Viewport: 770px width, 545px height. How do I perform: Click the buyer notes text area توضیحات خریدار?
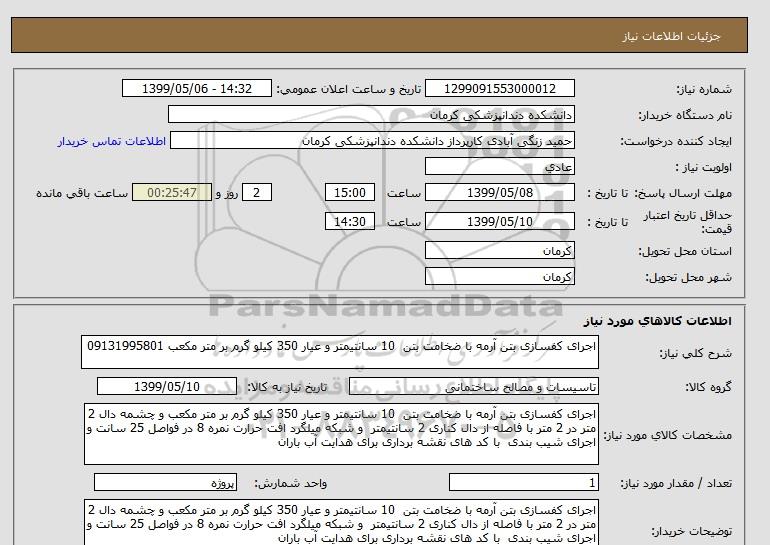click(341, 523)
